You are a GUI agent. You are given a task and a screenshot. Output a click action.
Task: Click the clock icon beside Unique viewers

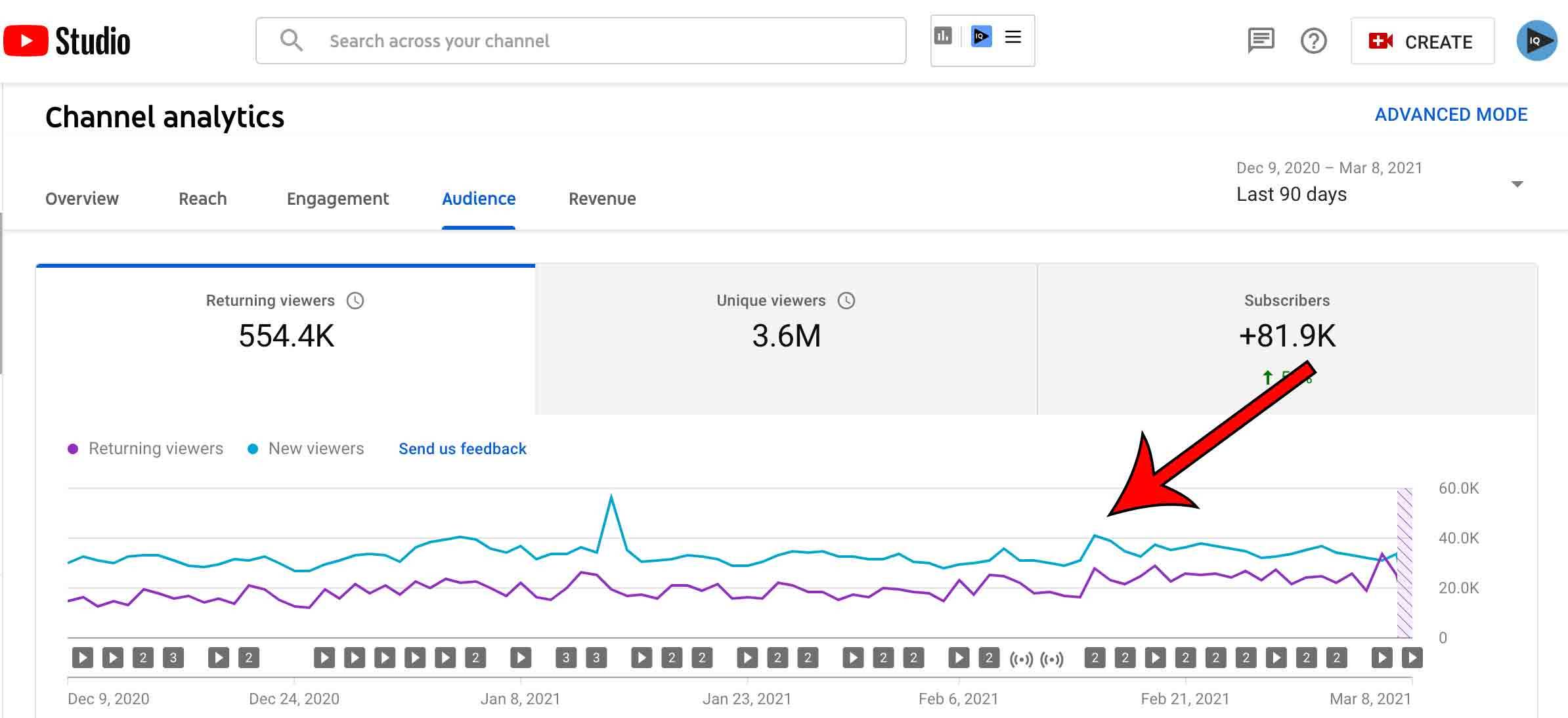point(846,301)
